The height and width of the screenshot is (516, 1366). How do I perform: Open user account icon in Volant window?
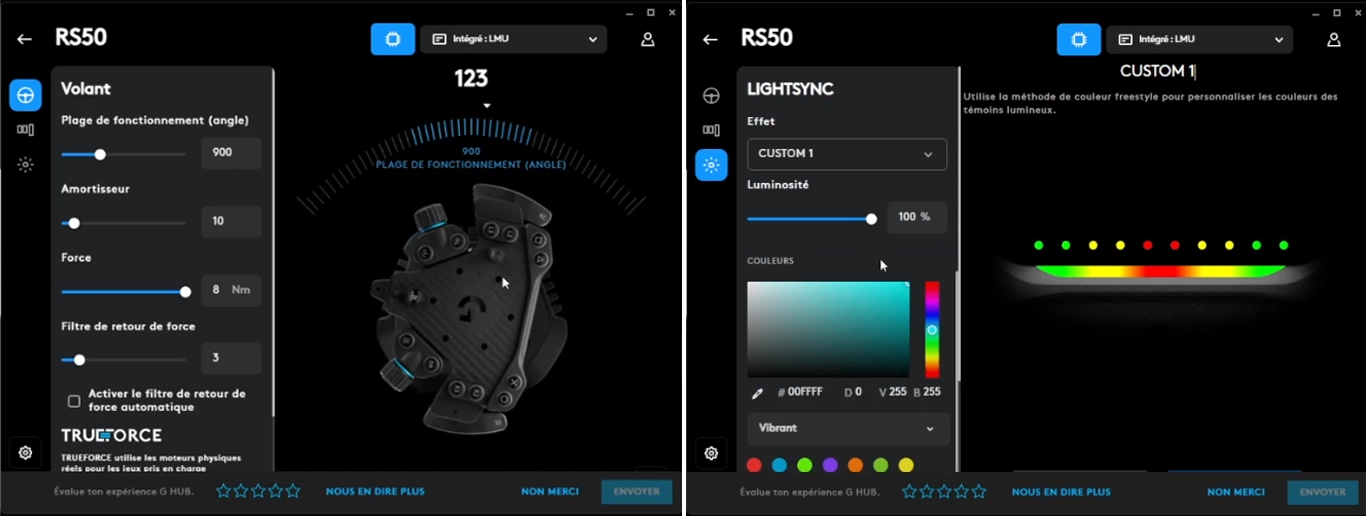648,39
